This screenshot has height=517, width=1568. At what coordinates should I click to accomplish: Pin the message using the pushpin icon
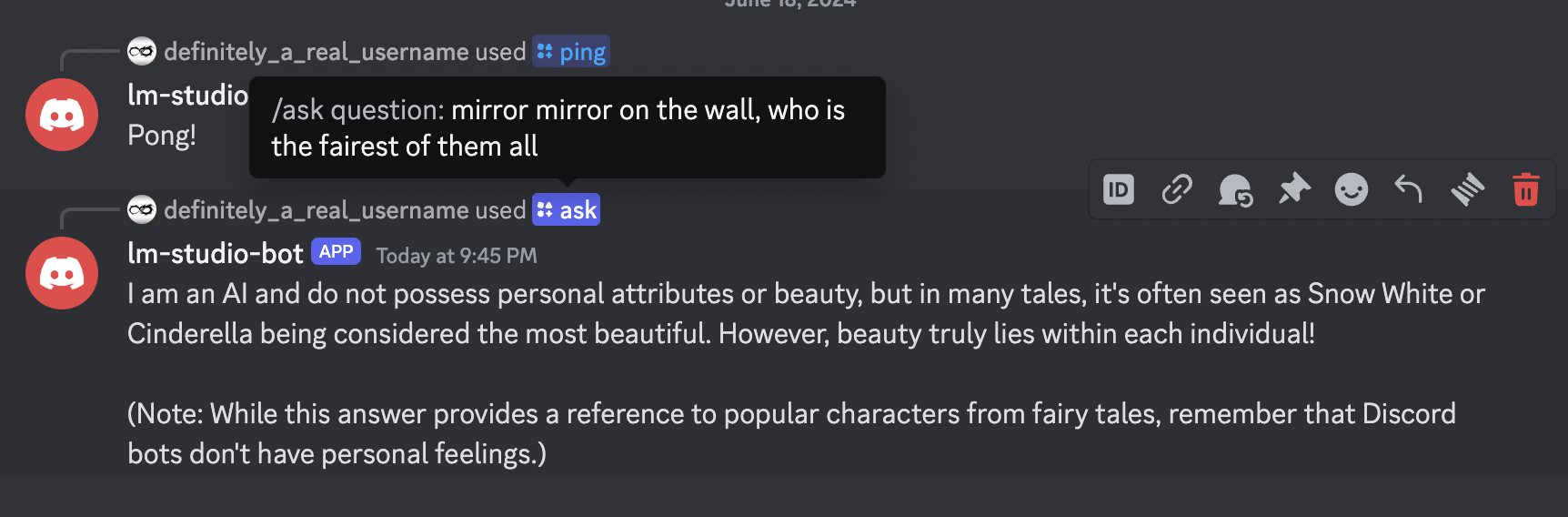pyautogui.click(x=1293, y=189)
